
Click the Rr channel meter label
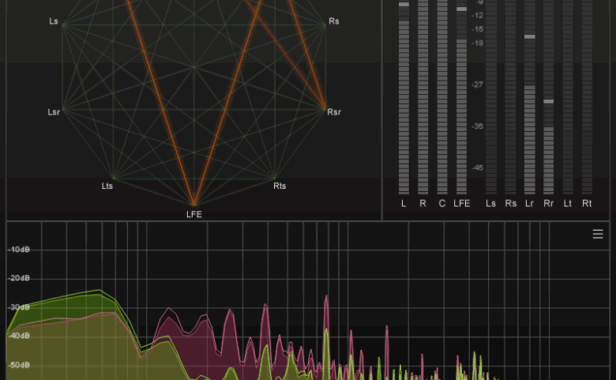click(x=548, y=204)
